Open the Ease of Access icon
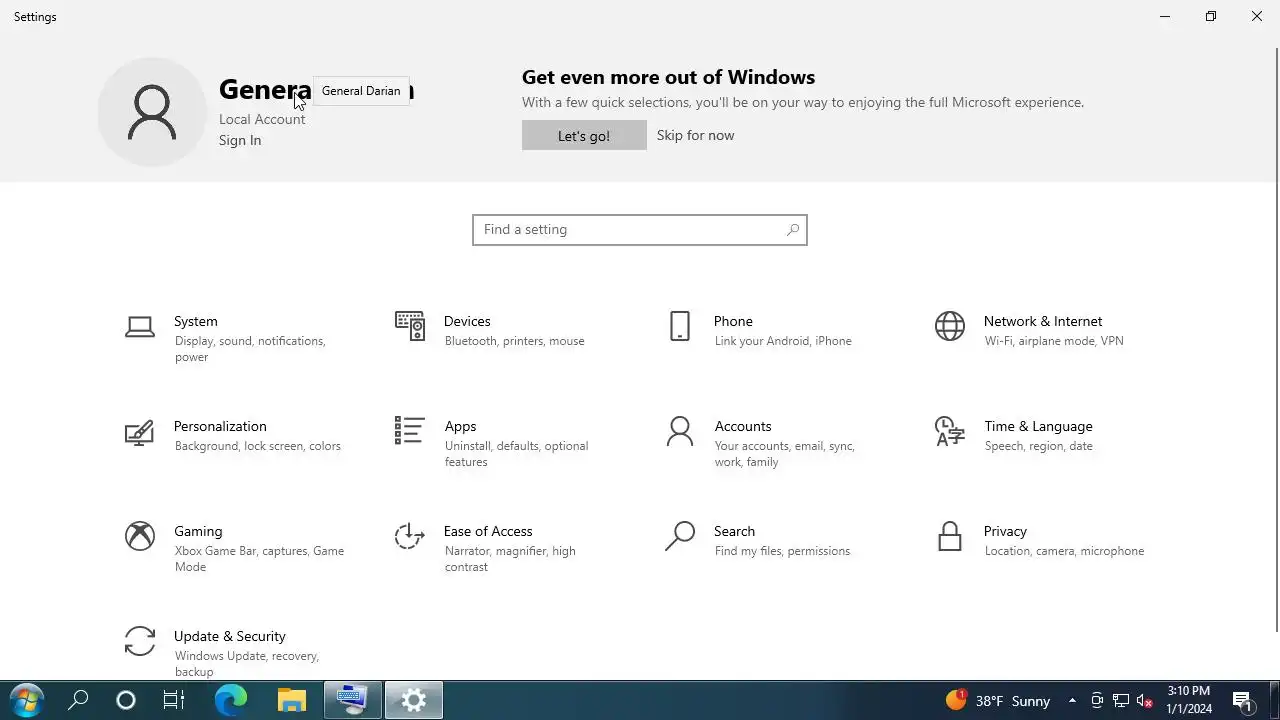This screenshot has height=720, width=1280. [410, 536]
